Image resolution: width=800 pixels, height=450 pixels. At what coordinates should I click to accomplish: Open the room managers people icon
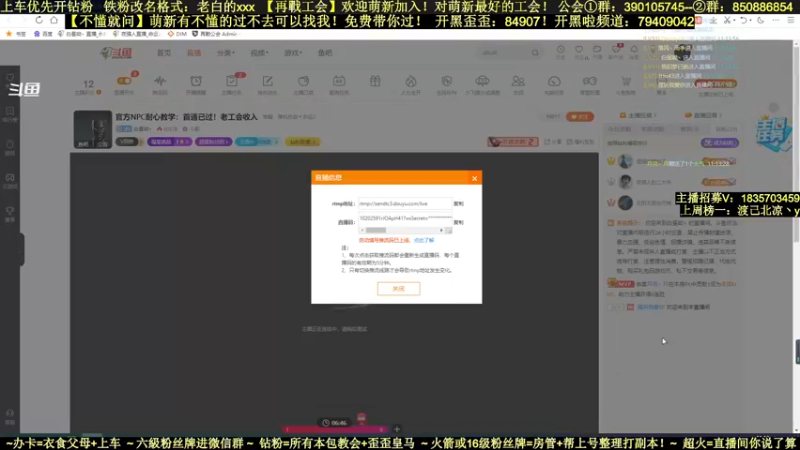click(518, 81)
